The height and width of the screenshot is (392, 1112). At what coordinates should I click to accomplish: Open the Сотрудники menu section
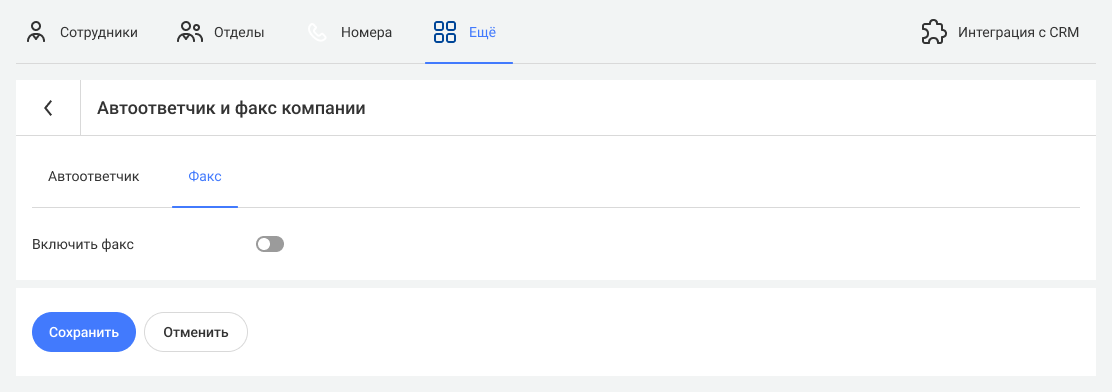82,32
